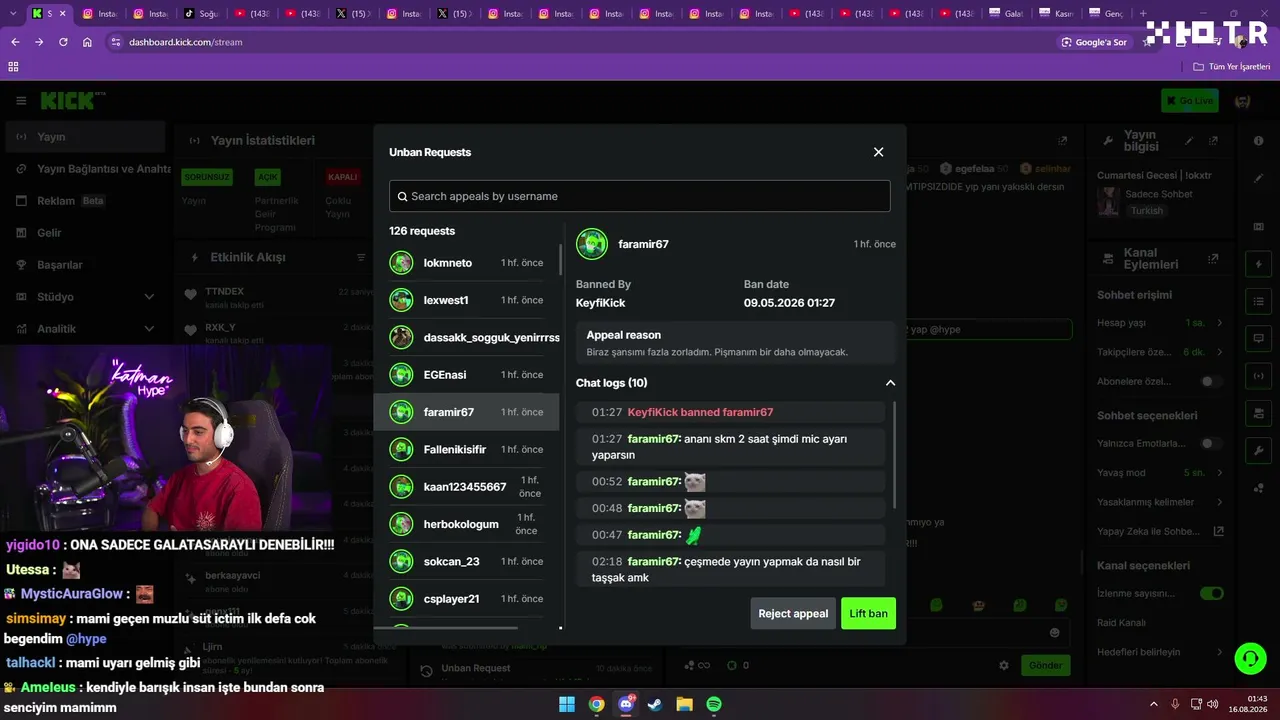Toggle the list panel rail icon
The height and width of the screenshot is (720, 1280).
pos(1258,301)
